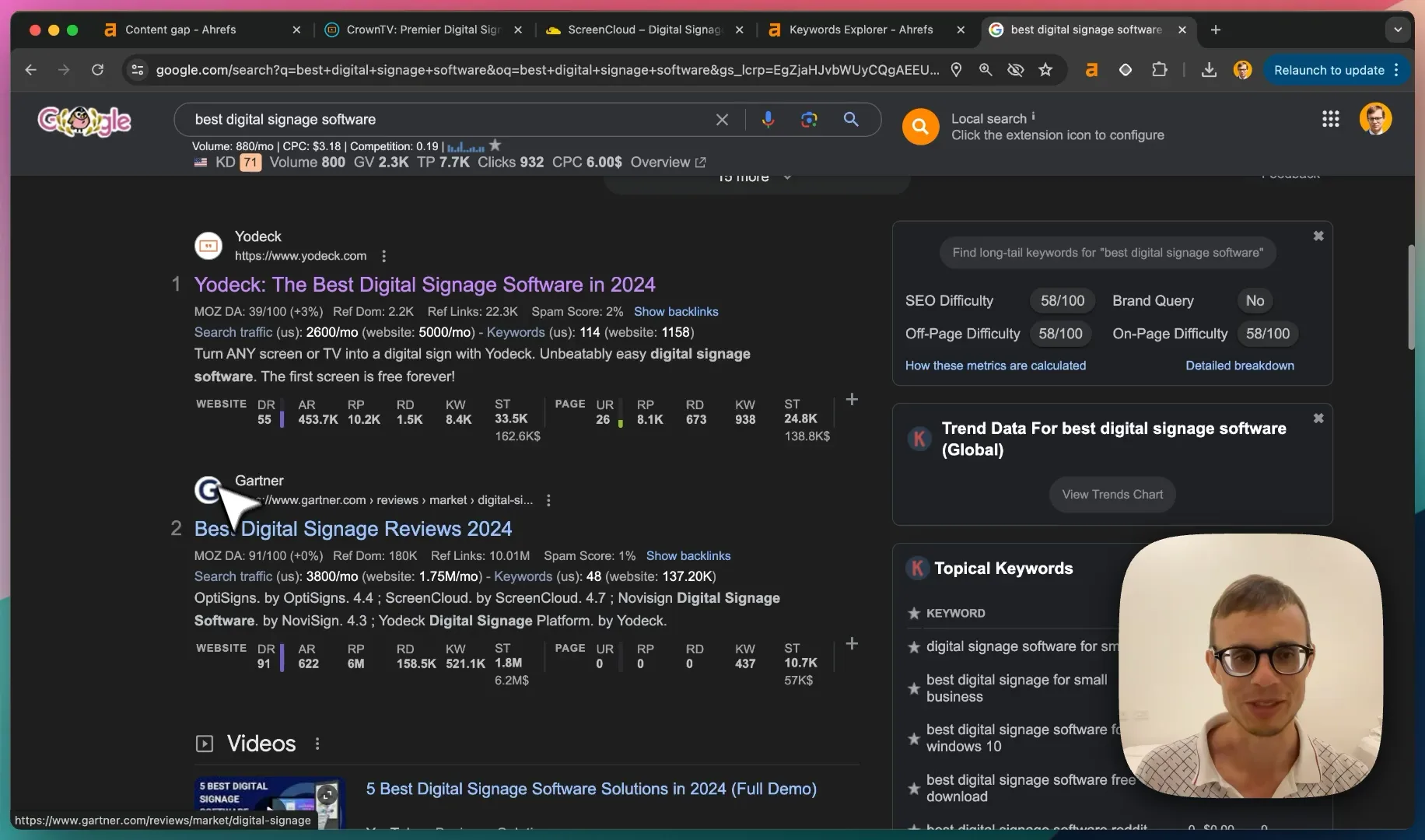Viewport: 1425px width, 840px height.
Task: Bookmark this page with star icon
Action: click(x=1045, y=70)
